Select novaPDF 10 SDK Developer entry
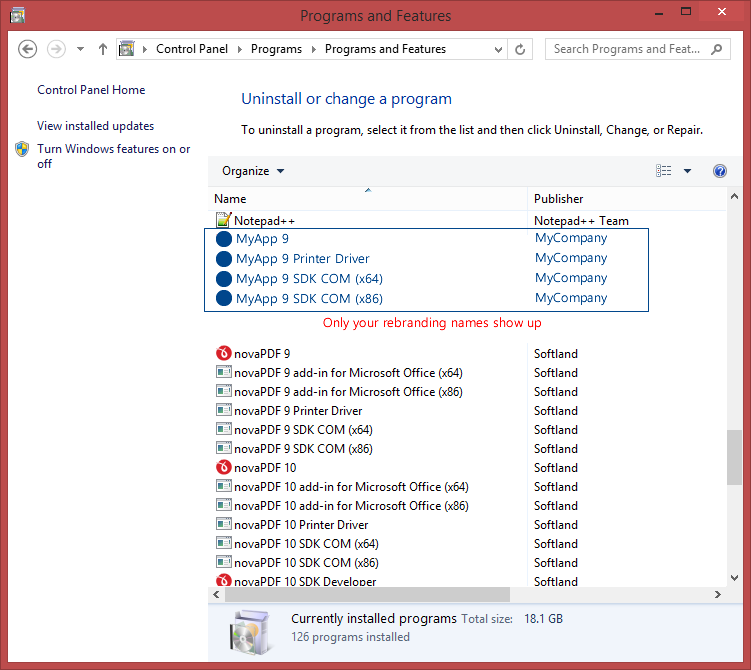Viewport: 751px width, 670px height. point(305,581)
